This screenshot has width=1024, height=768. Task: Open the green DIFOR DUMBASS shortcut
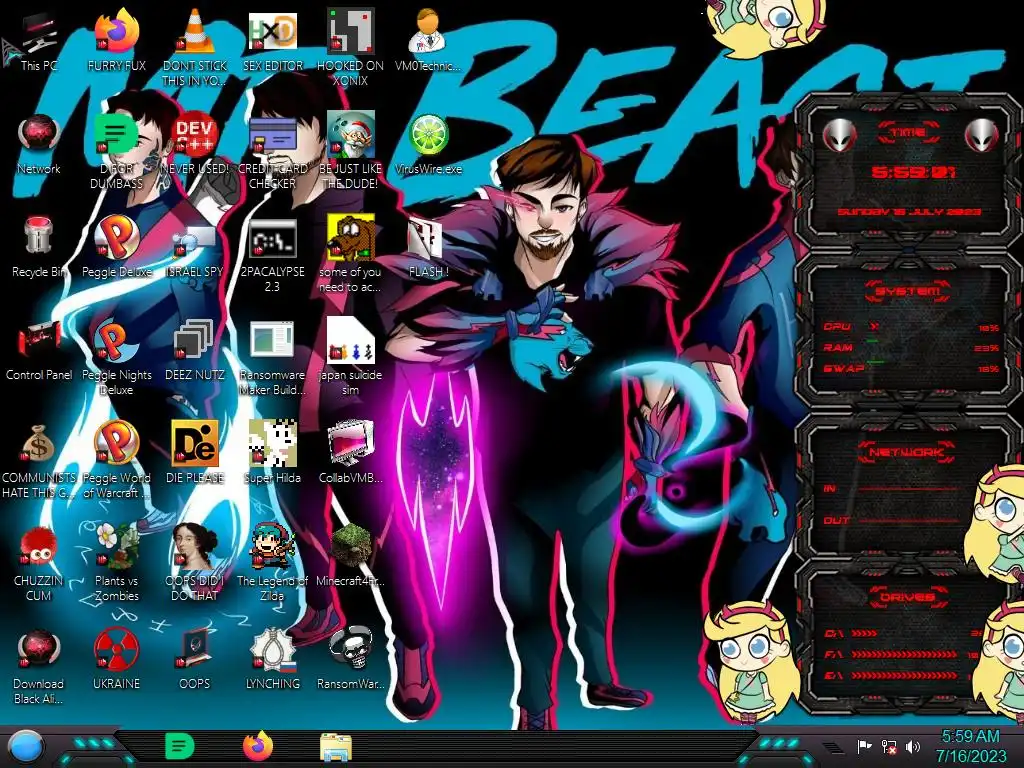(116, 152)
